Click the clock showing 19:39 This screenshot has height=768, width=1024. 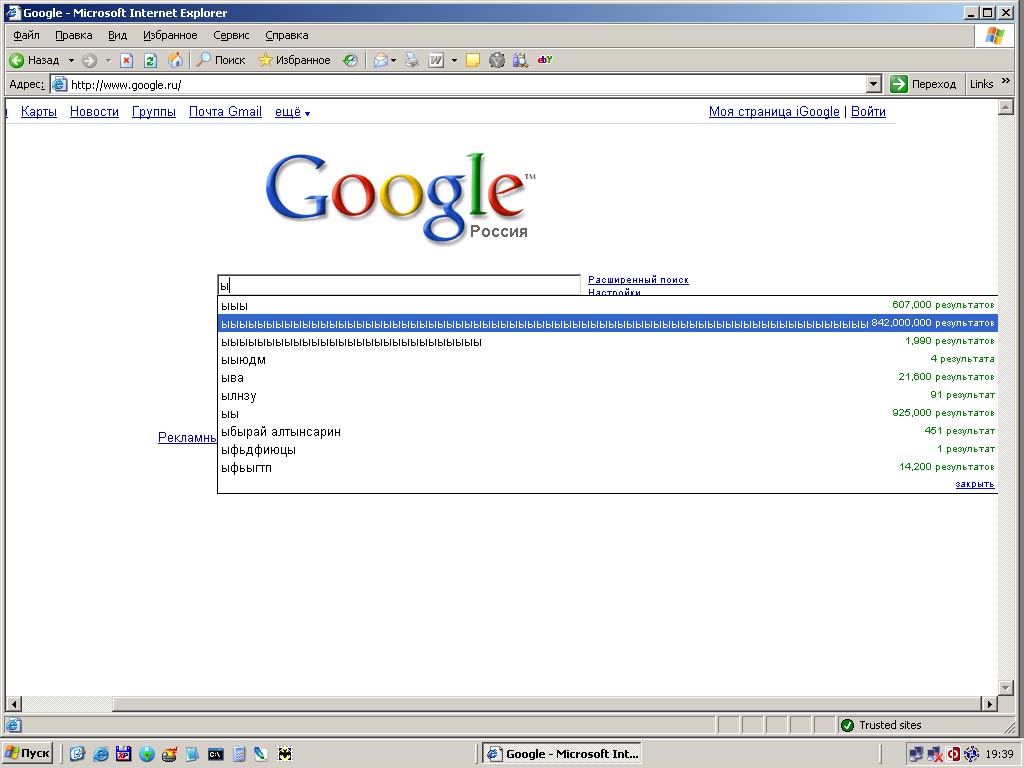tap(999, 754)
